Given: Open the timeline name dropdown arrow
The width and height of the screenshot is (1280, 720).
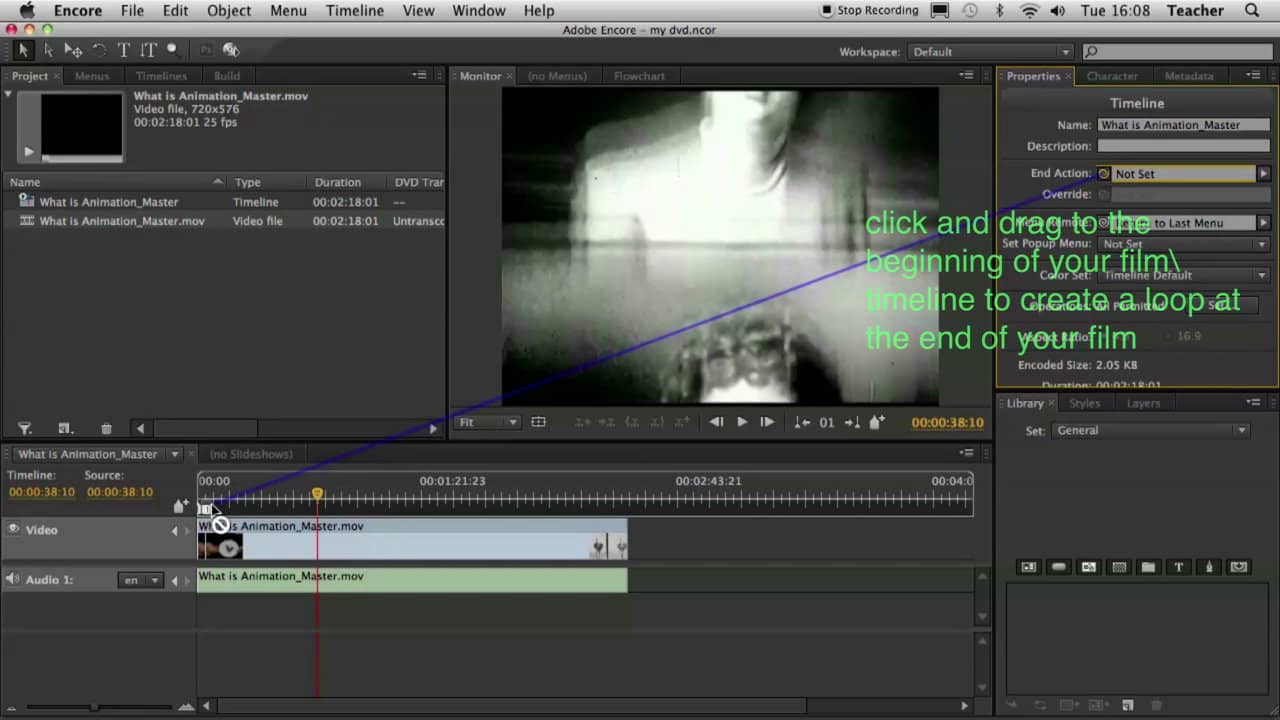Looking at the screenshot, I should (175, 454).
